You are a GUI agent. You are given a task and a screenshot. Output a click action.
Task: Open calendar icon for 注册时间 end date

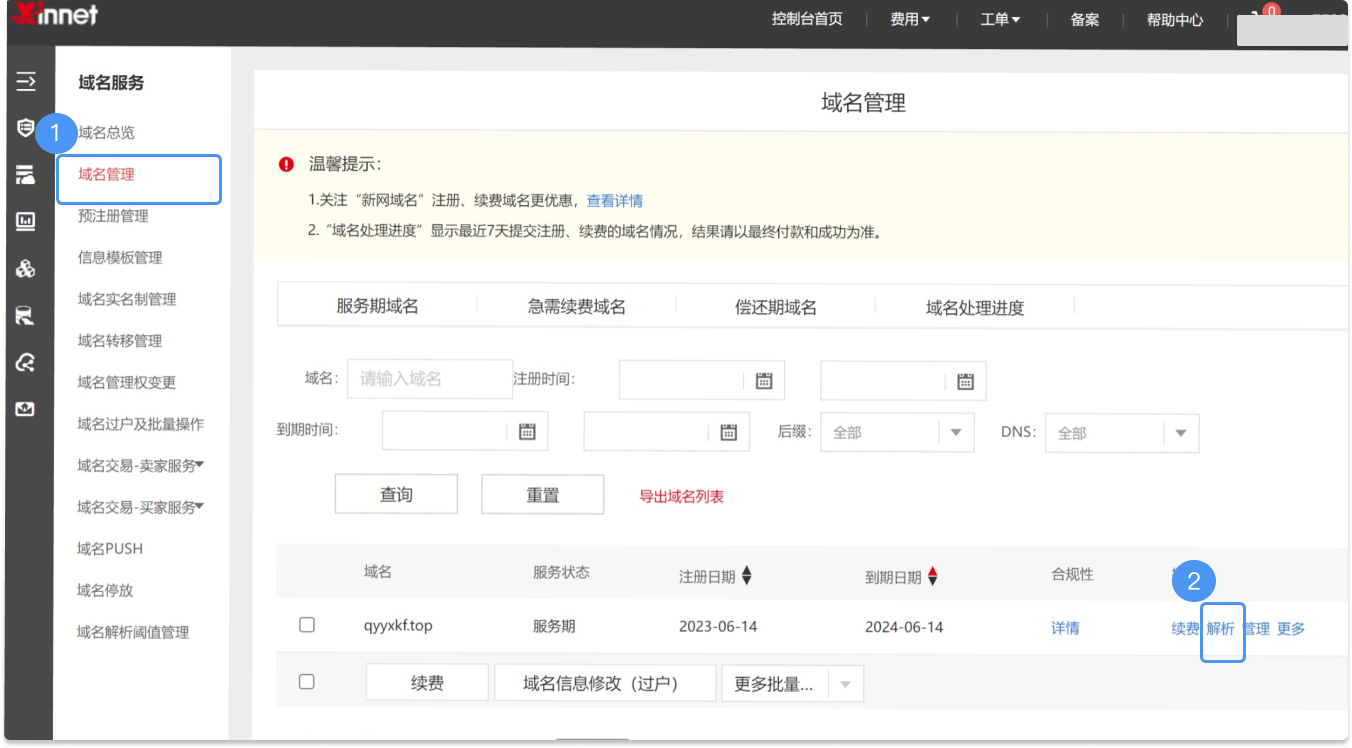click(965, 381)
